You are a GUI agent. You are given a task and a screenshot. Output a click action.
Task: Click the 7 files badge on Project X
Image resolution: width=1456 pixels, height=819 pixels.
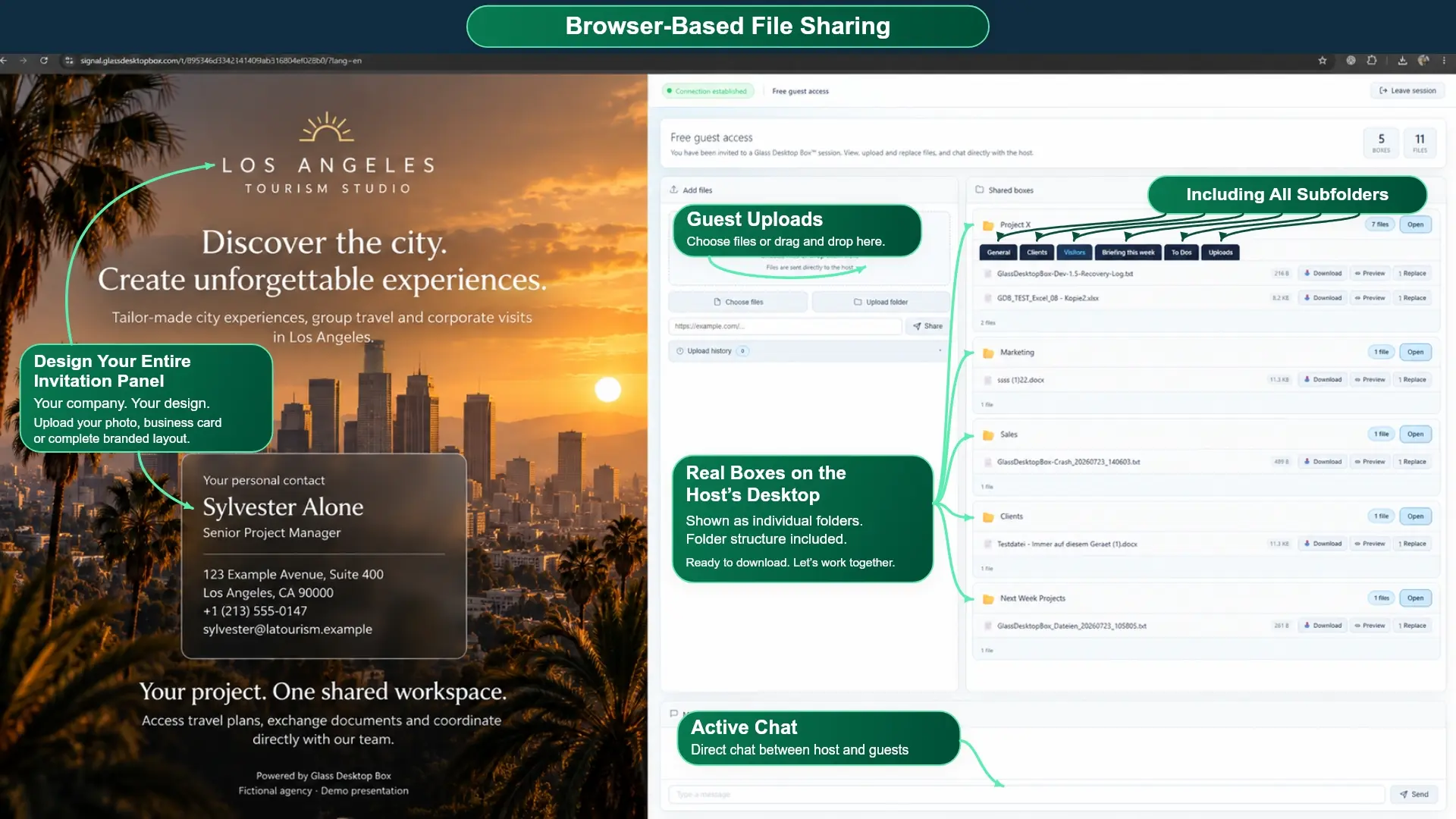(1379, 224)
